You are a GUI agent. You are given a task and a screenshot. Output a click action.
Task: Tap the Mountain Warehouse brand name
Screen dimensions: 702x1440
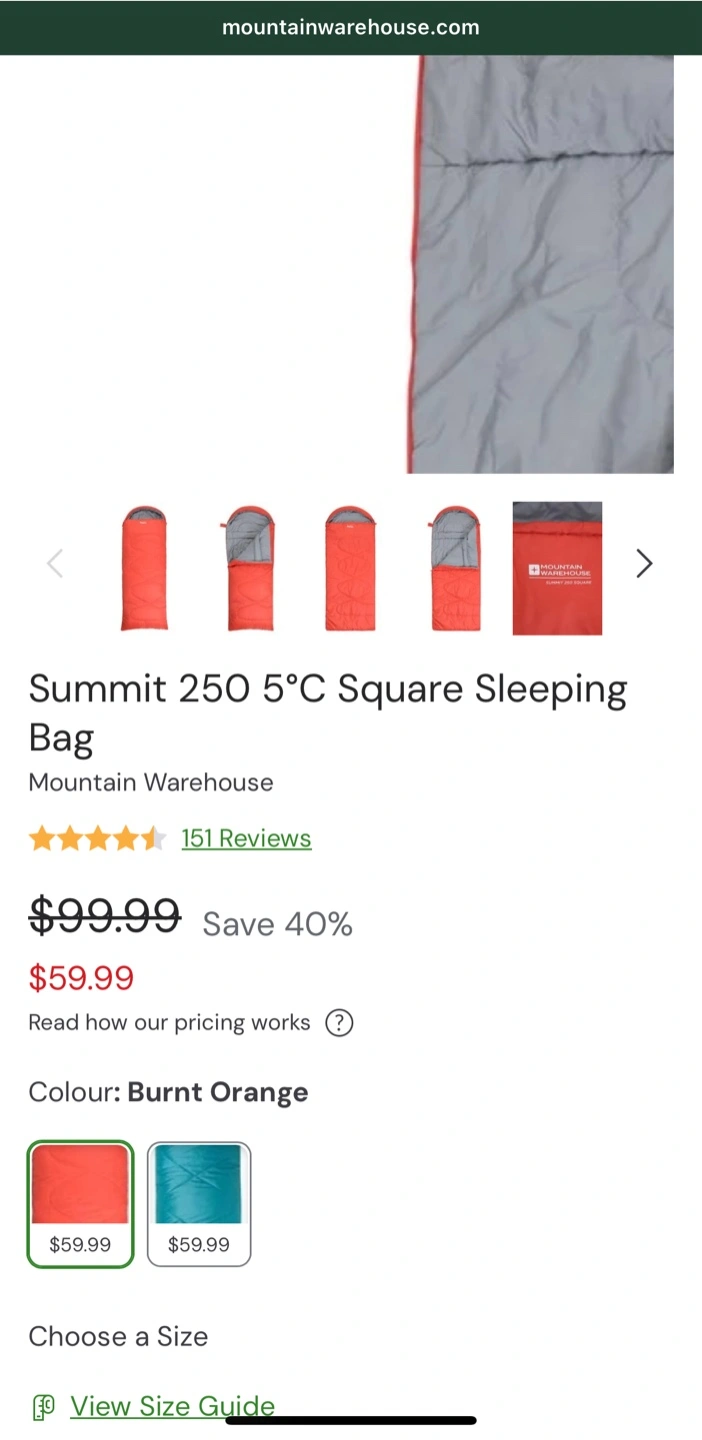[x=151, y=782]
